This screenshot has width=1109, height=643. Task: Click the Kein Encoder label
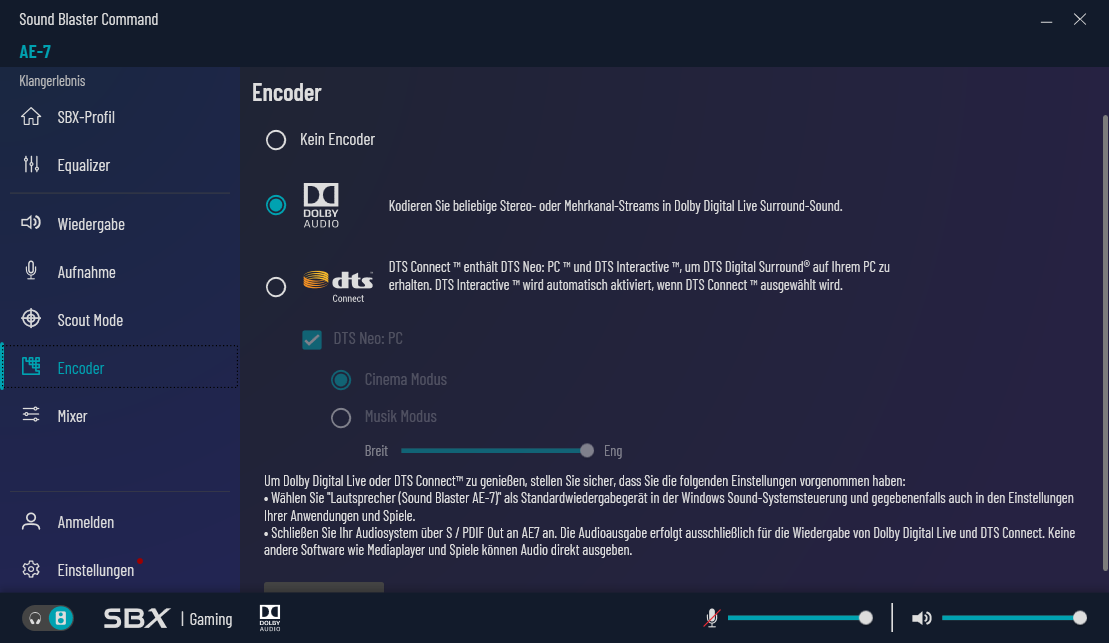[x=337, y=139]
